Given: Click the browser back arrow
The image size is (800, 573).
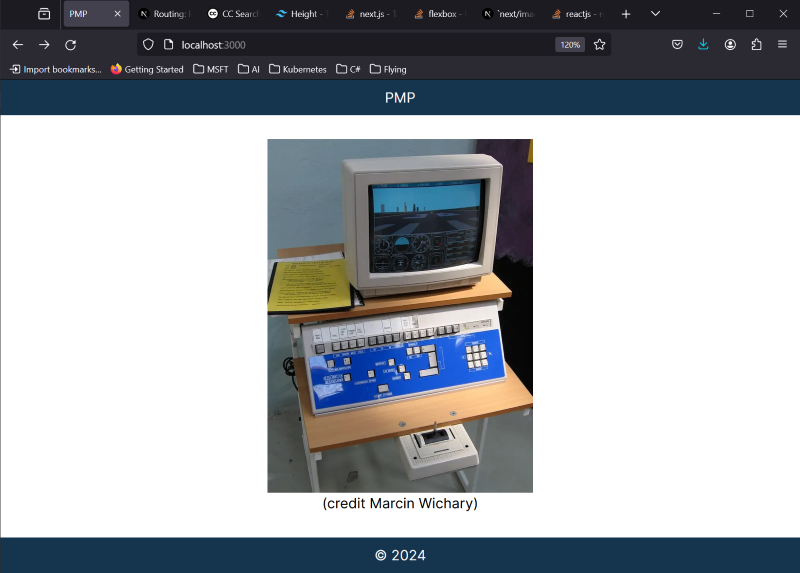Looking at the screenshot, I should pos(18,45).
